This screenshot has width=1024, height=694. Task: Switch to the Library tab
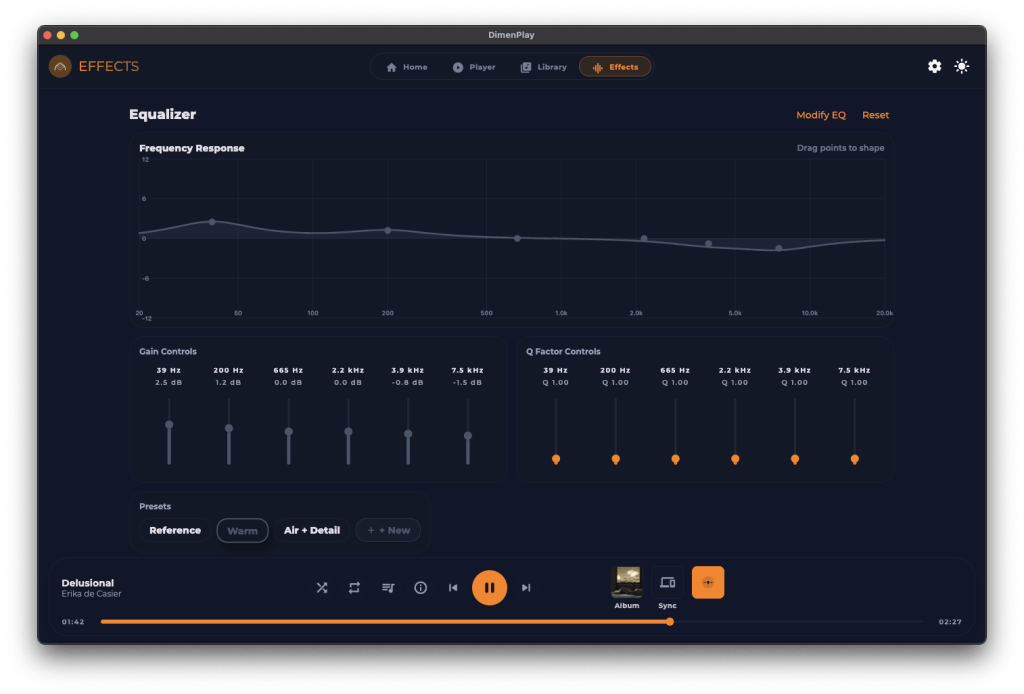[x=543, y=67]
